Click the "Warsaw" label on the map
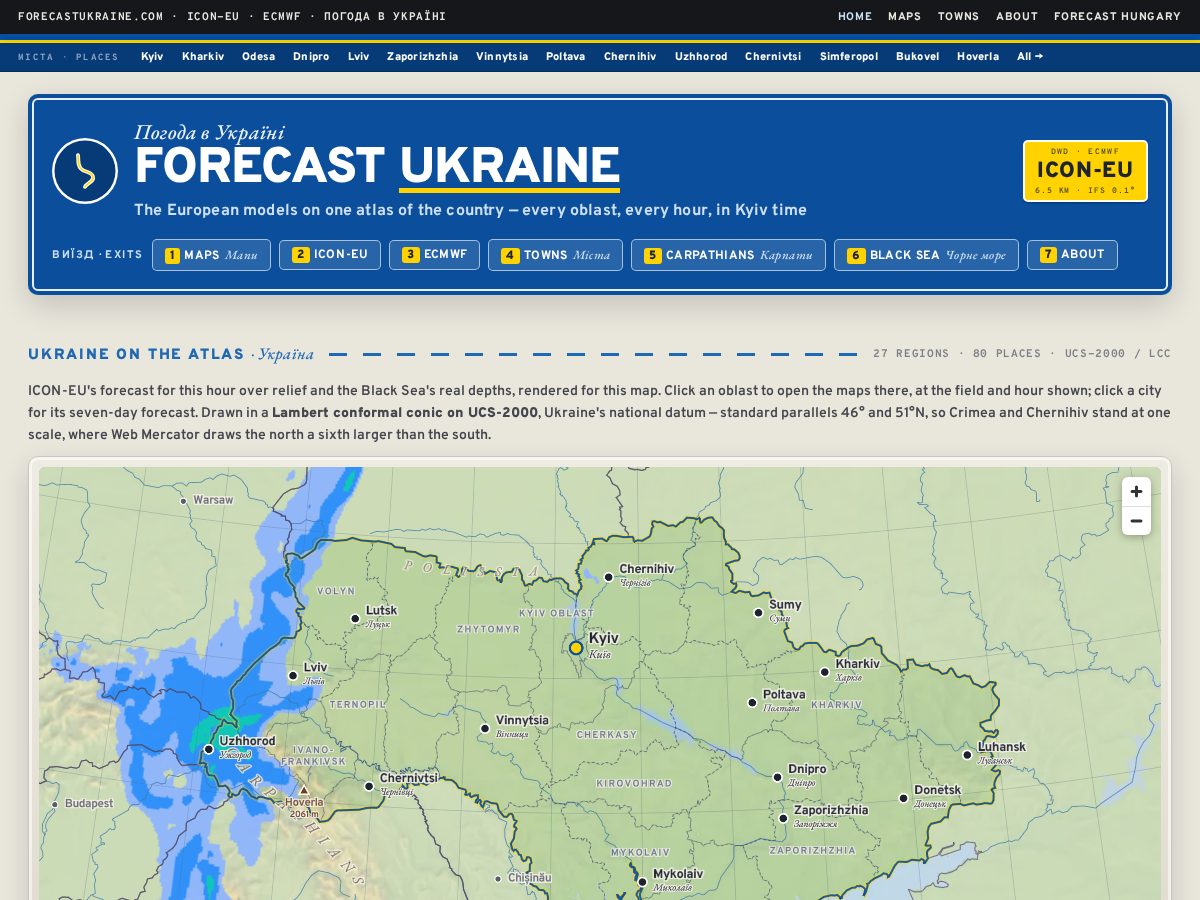 coord(213,500)
